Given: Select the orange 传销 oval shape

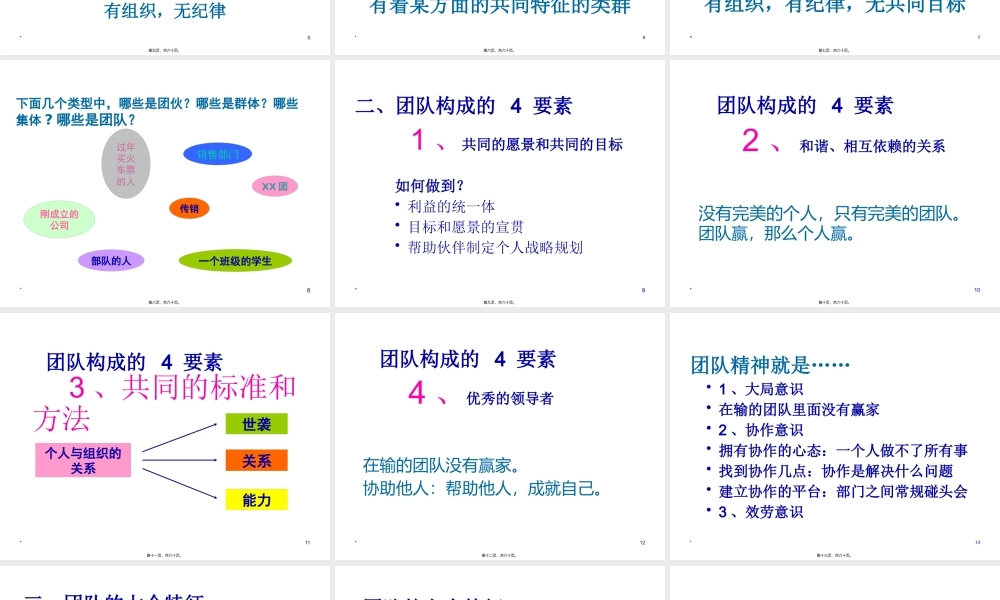Looking at the screenshot, I should click(x=189, y=210).
